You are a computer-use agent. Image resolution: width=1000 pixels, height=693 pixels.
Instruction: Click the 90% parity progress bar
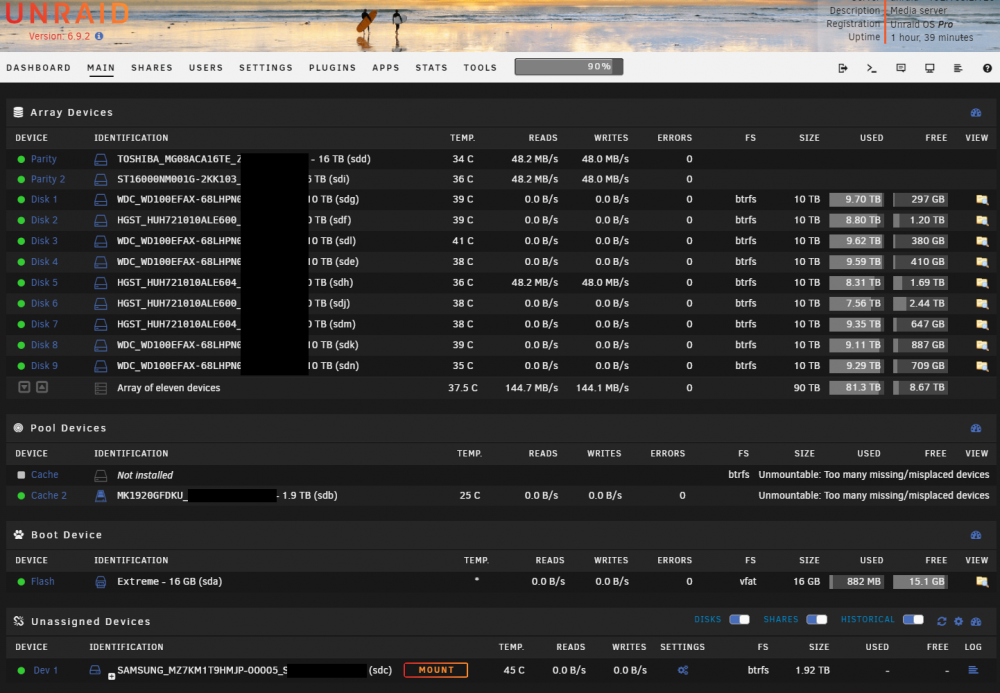tap(569, 66)
